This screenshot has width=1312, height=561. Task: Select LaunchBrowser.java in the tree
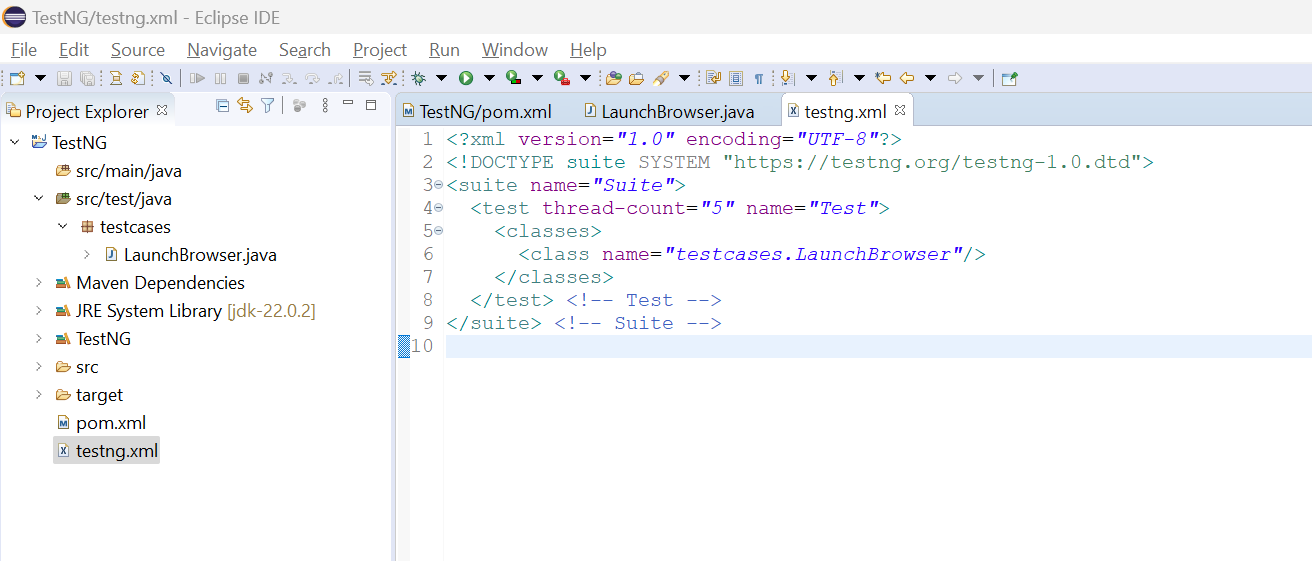(190, 255)
